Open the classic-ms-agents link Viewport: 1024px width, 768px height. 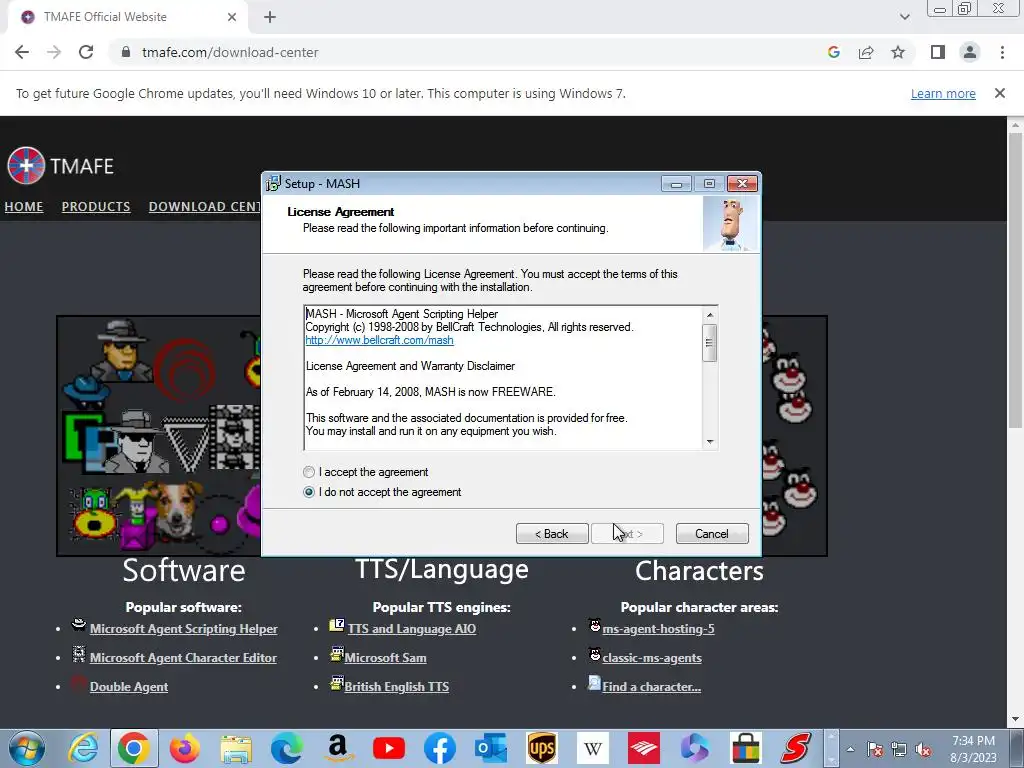click(x=652, y=658)
